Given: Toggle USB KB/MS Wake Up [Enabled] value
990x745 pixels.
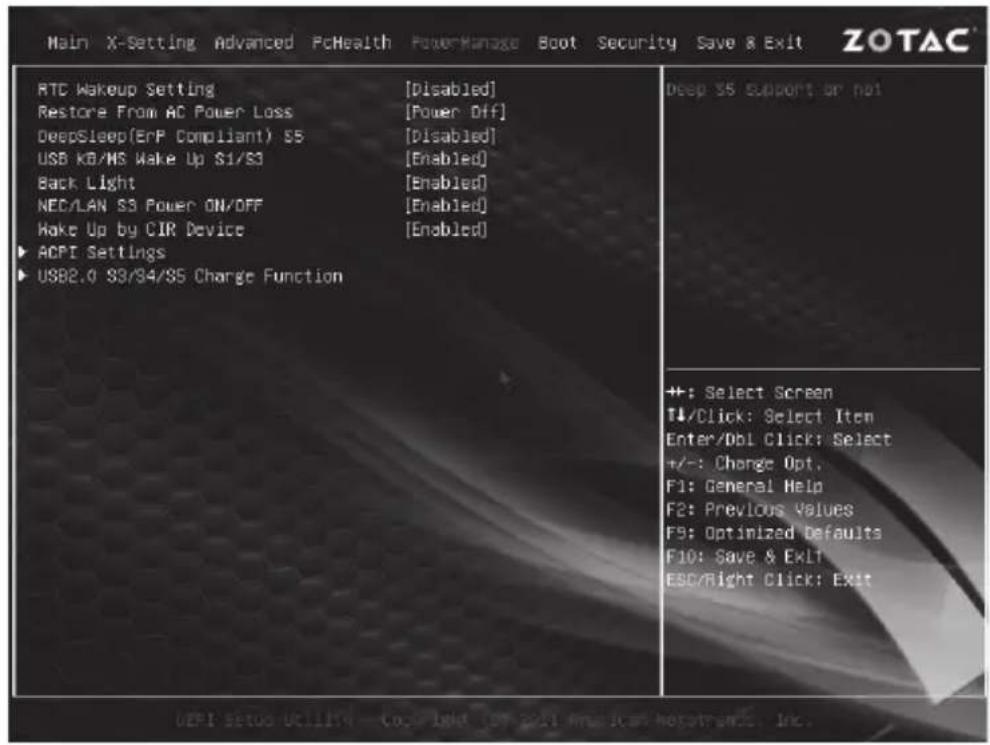Looking at the screenshot, I should pyautogui.click(x=446, y=159).
